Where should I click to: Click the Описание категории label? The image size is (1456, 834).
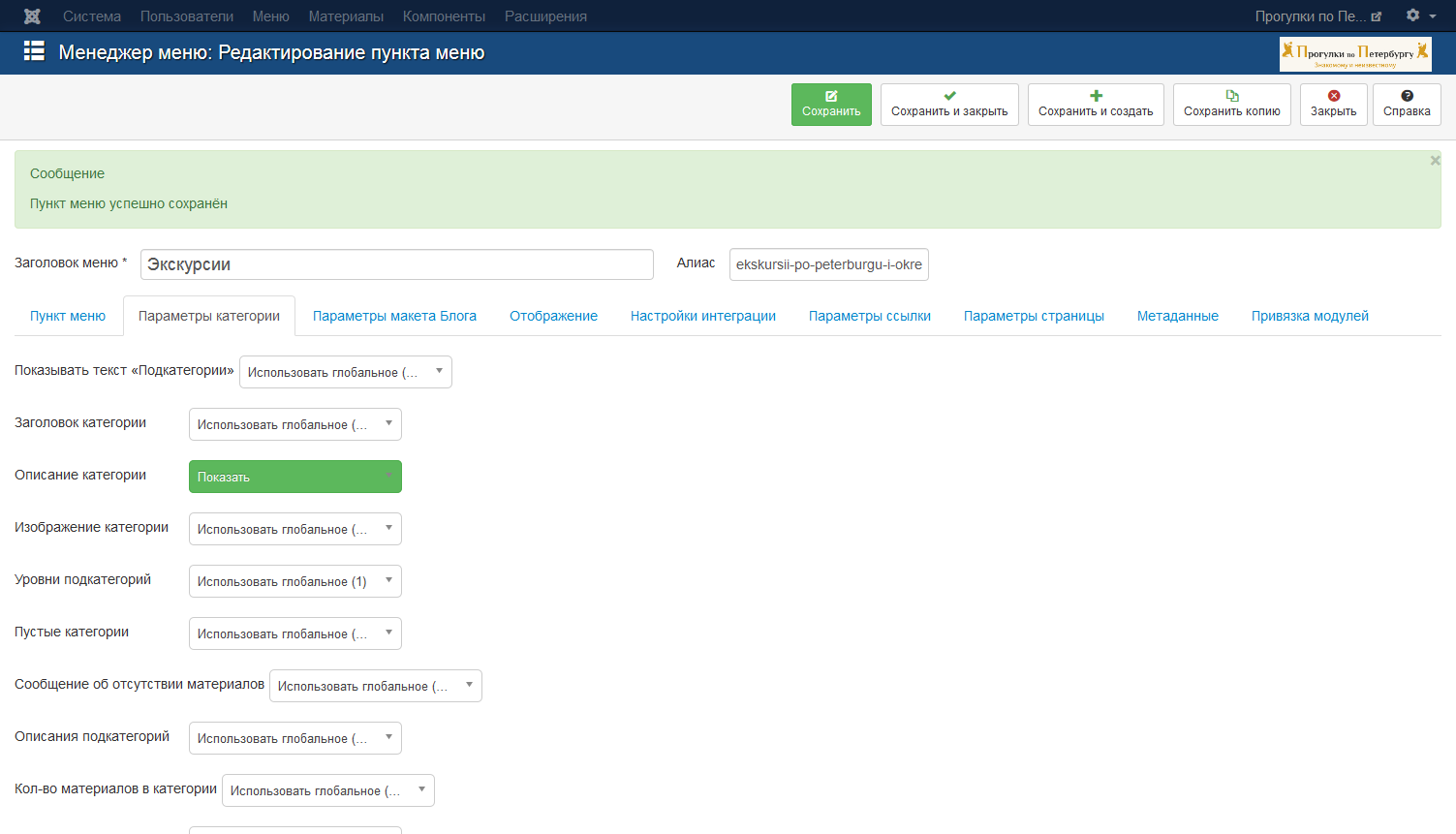pos(80,475)
